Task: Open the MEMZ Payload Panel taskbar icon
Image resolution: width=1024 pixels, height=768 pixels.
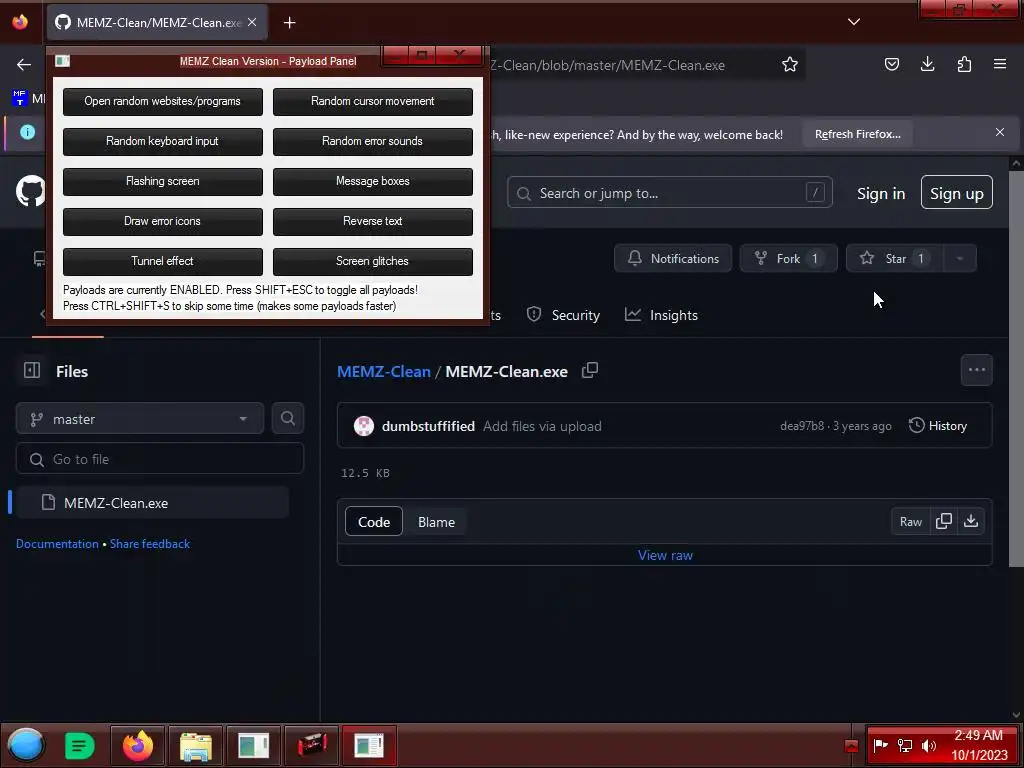Action: [x=370, y=745]
